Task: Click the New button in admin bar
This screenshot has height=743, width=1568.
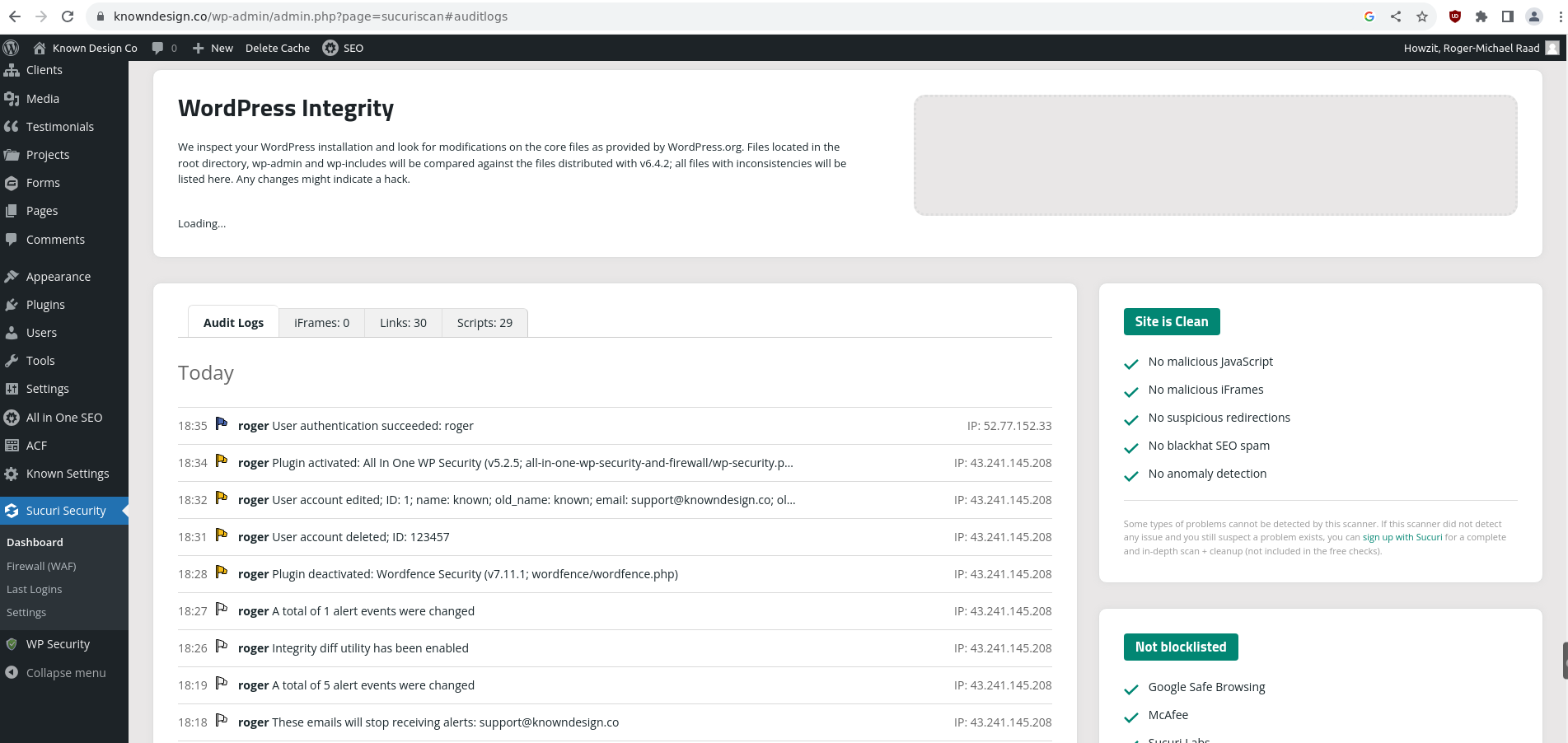Action: [213, 48]
